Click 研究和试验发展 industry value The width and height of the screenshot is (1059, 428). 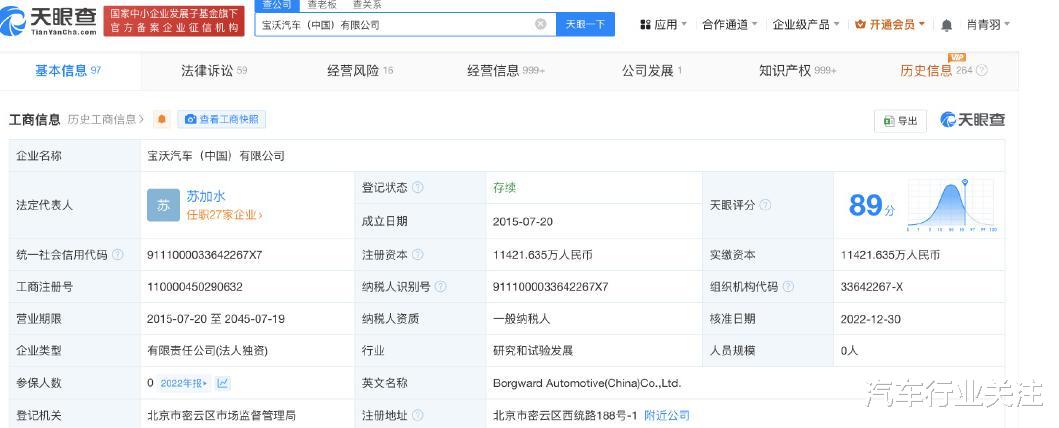(x=533, y=351)
